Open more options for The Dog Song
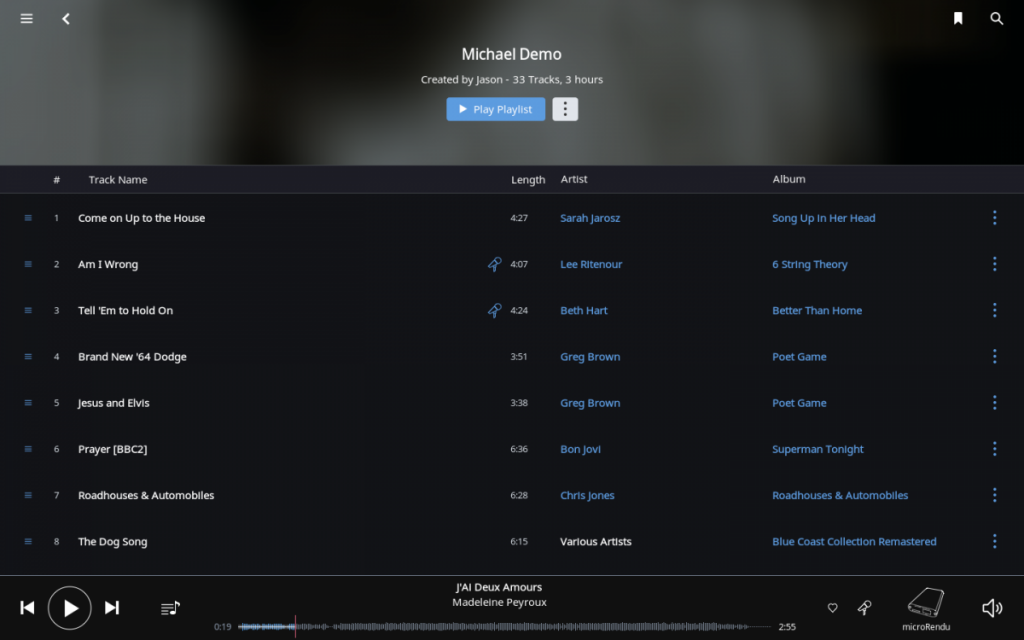Image resolution: width=1024 pixels, height=640 pixels. point(994,541)
